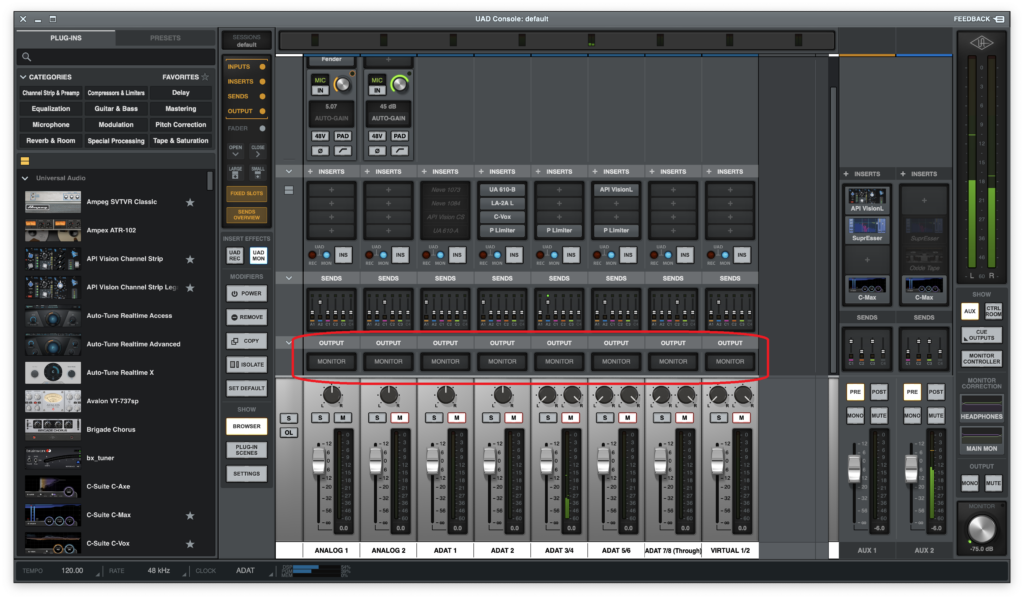Solo the ANALOG 1 channel
Screen dimensions: 1024x599
pos(320,417)
